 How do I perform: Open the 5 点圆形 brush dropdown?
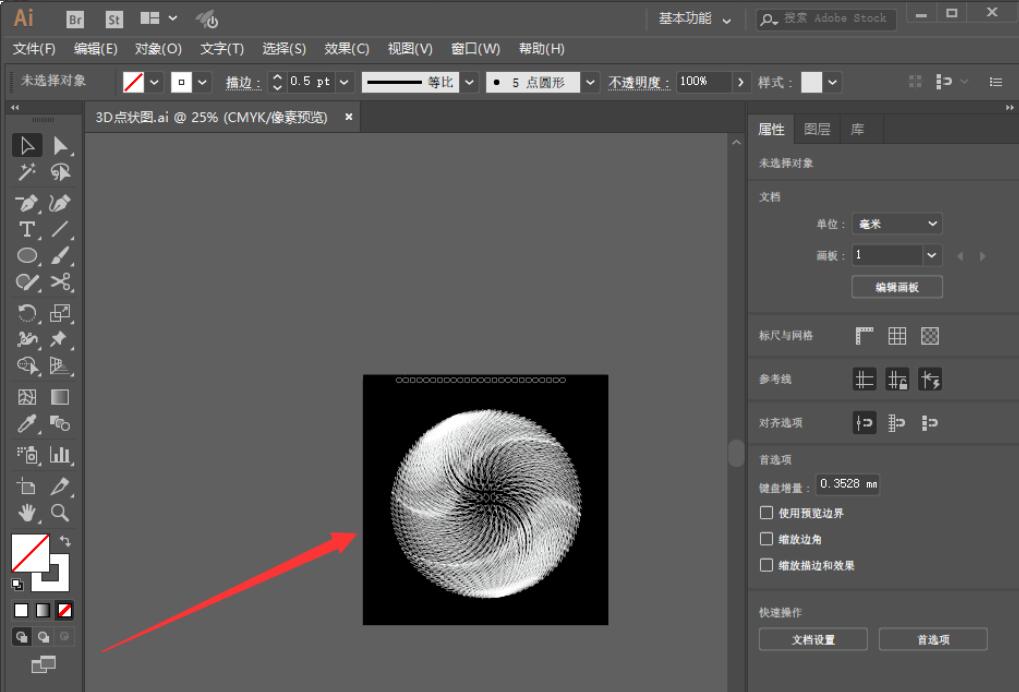pos(590,82)
